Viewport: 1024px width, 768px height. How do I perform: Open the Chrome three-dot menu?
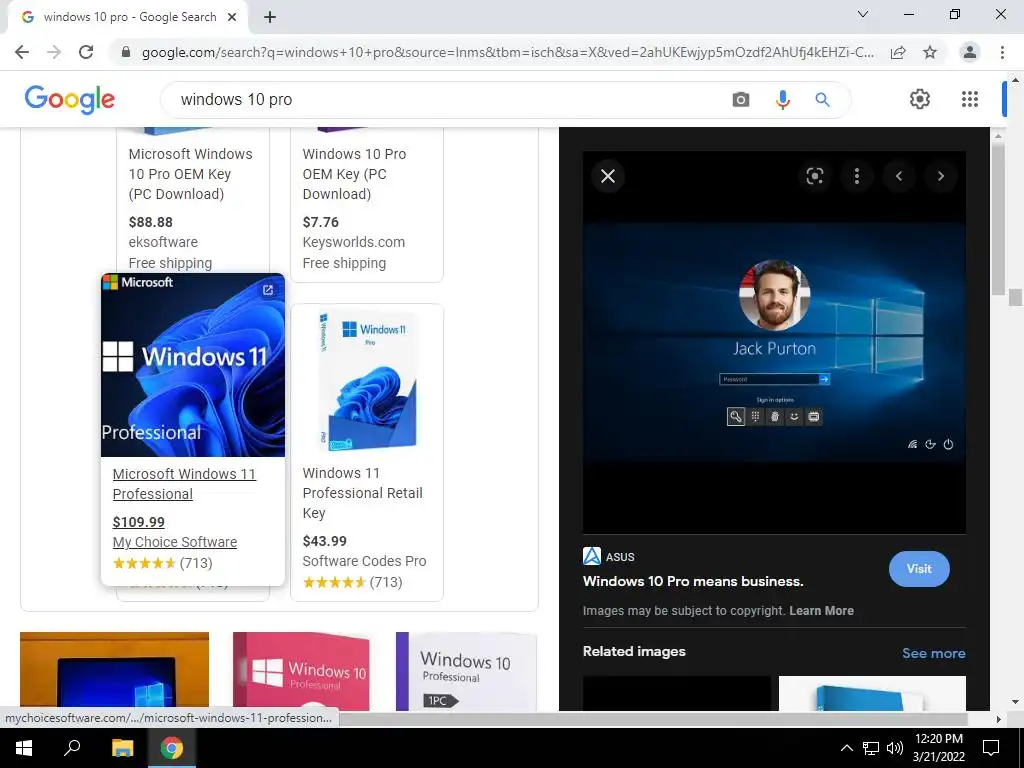point(1002,52)
